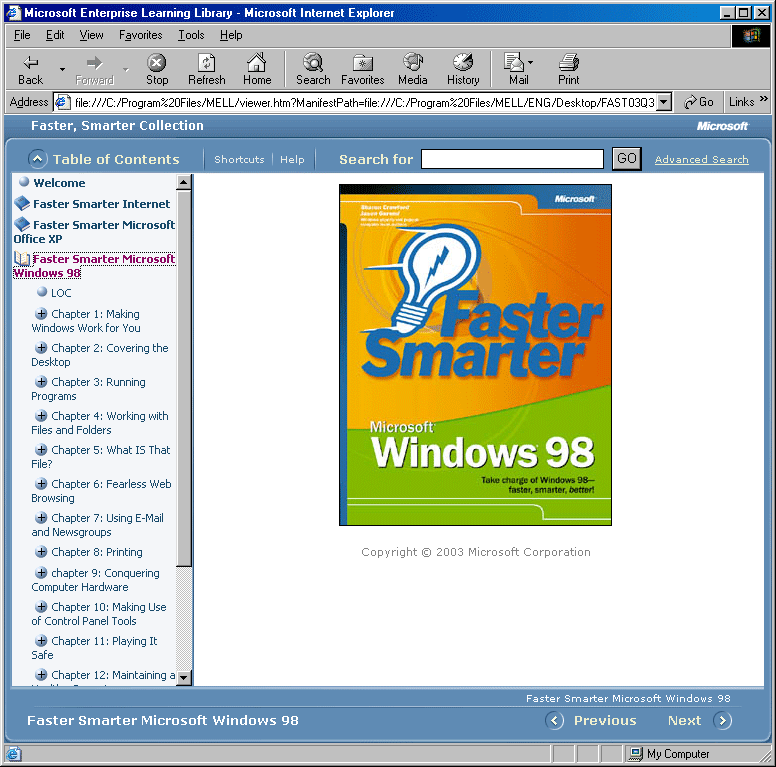This screenshot has width=776, height=767.
Task: Click the Refresh toolbar icon
Action: (206, 62)
